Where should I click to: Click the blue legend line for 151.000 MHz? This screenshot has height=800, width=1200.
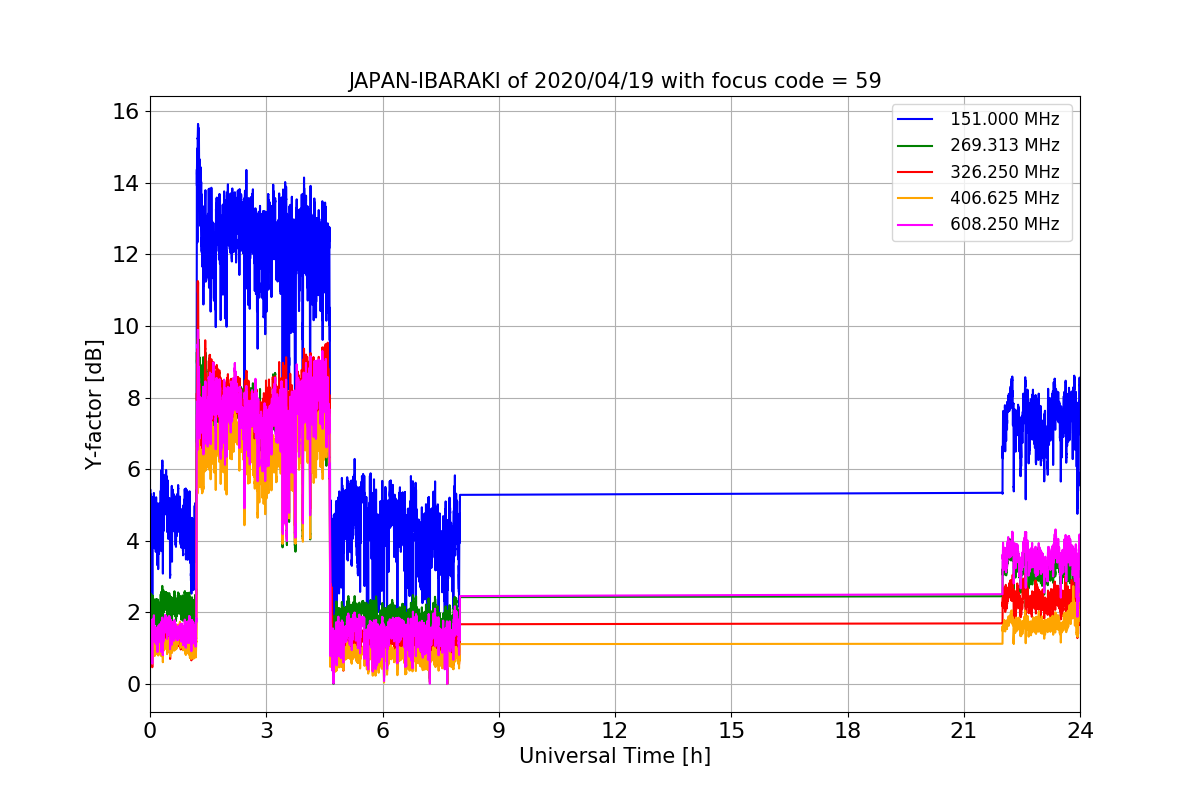tap(916, 119)
